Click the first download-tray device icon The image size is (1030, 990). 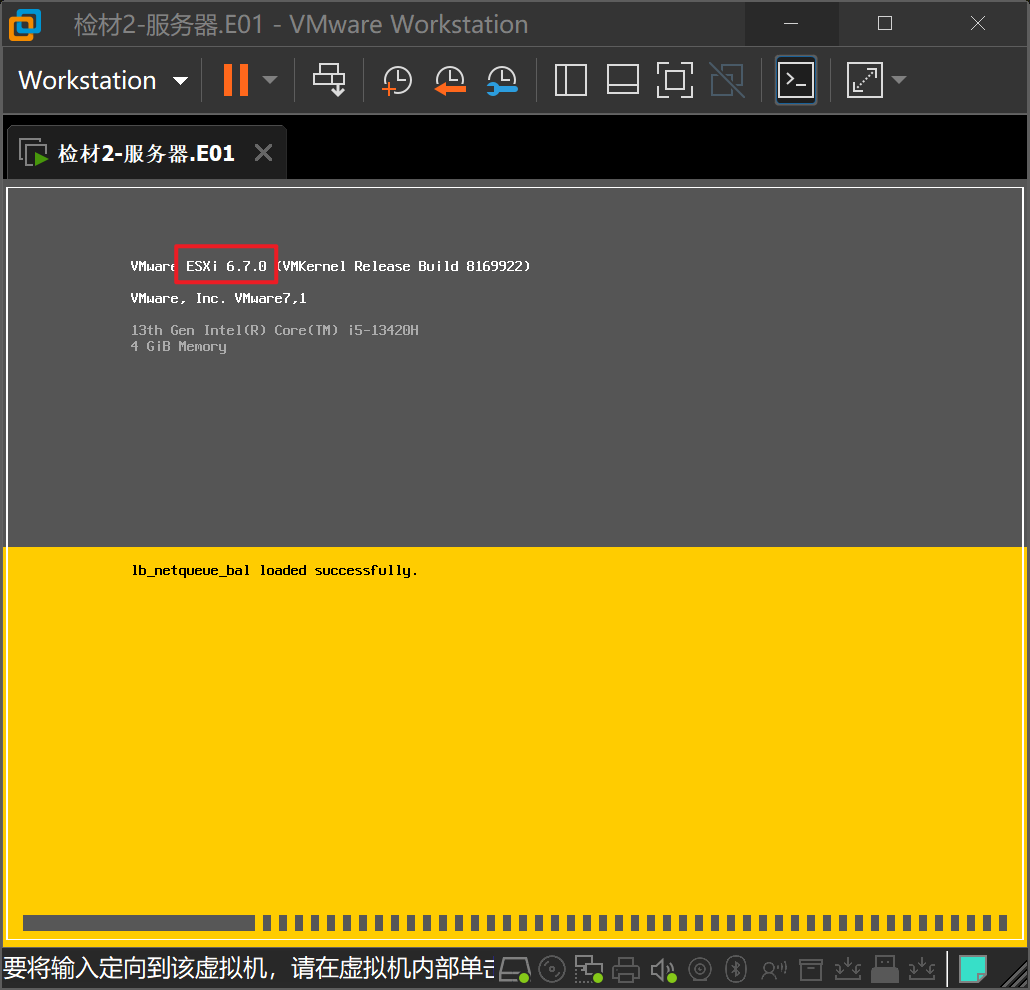(x=847, y=969)
